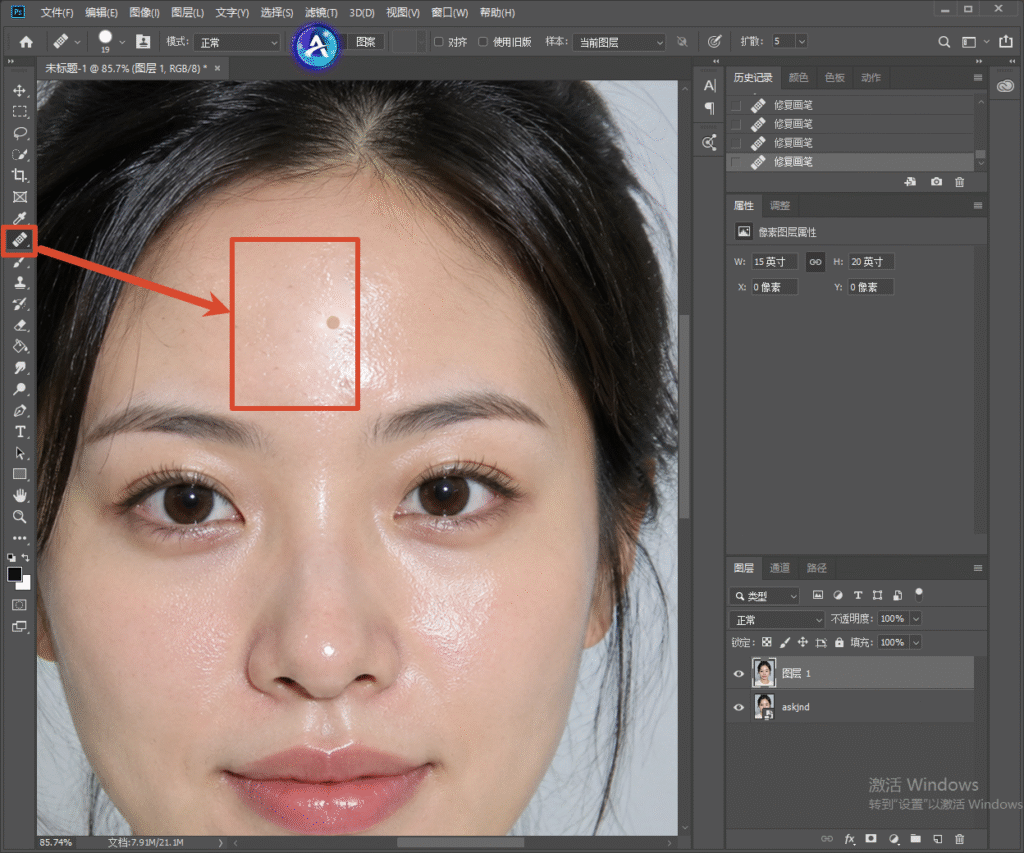Viewport: 1024px width, 853px height.
Task: Create a new snapshot in History panel
Action: pos(936,182)
